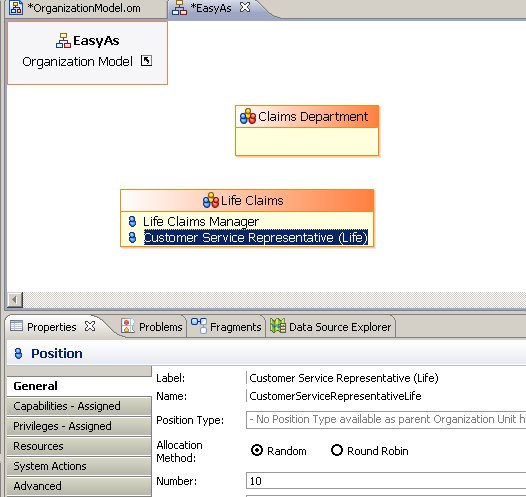Select the Life Claims Manager position icon
The width and height of the screenshot is (526, 497).
tap(132, 221)
